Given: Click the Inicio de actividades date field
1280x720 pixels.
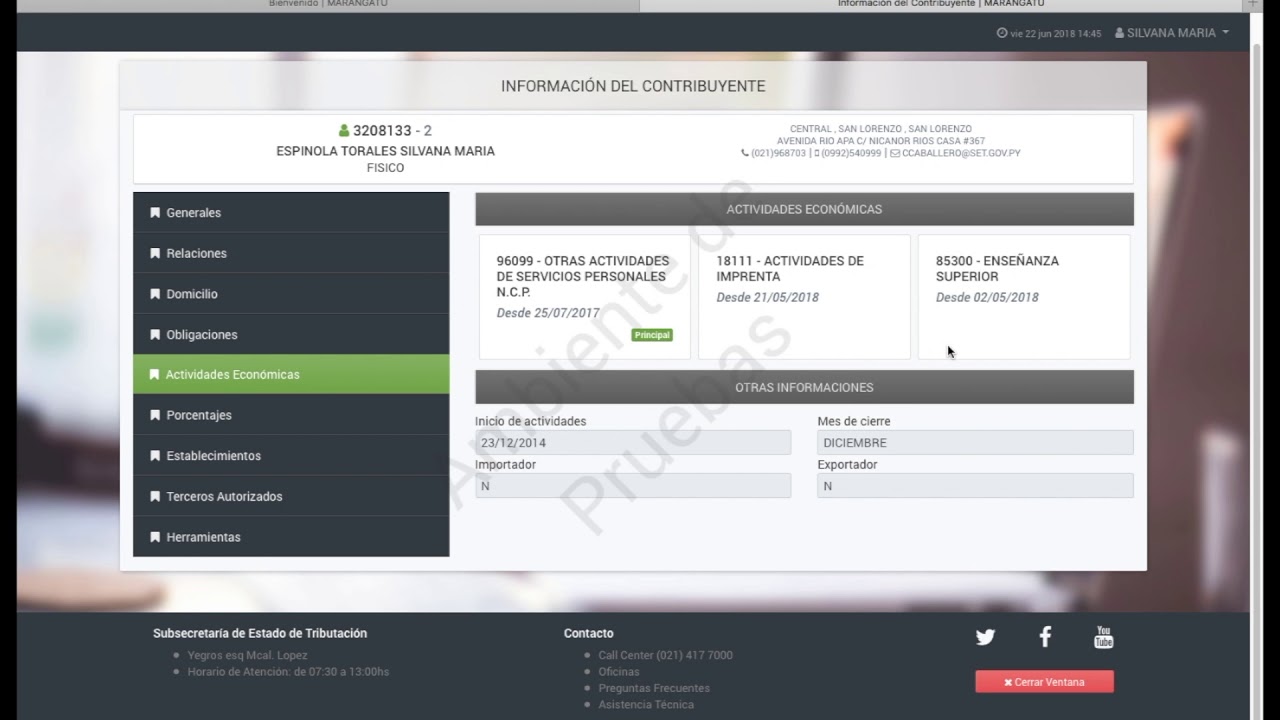Looking at the screenshot, I should click(632, 443).
